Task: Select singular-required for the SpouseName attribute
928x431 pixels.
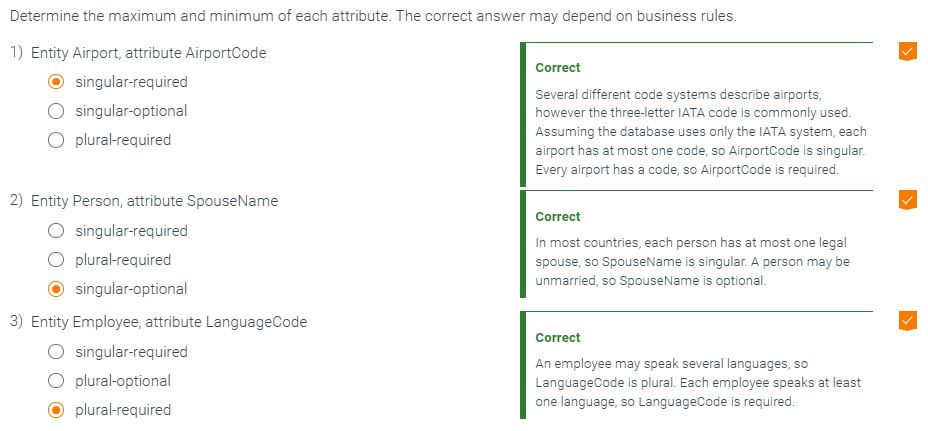Action: (x=57, y=231)
